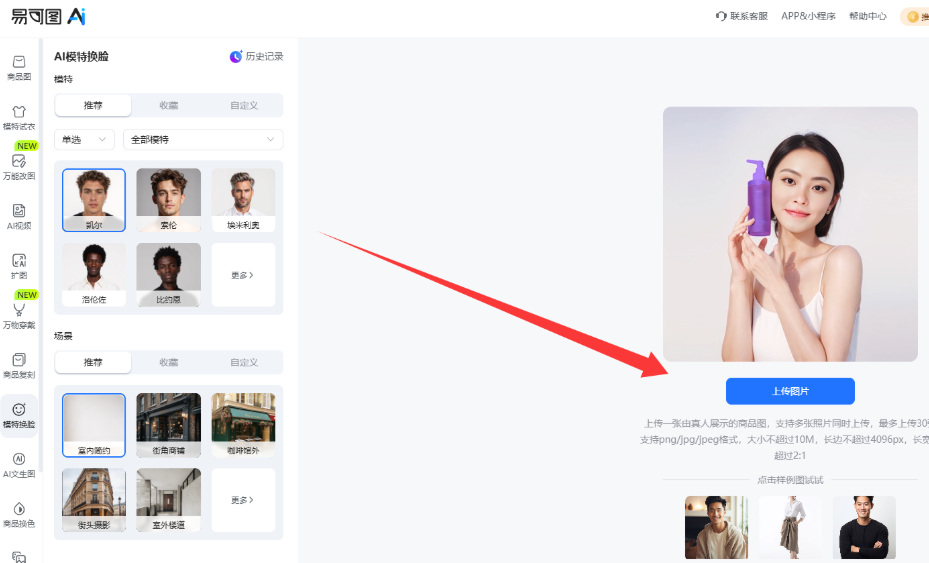Contact support via 联系客服
Screen dimensions: 929x563
[742, 16]
